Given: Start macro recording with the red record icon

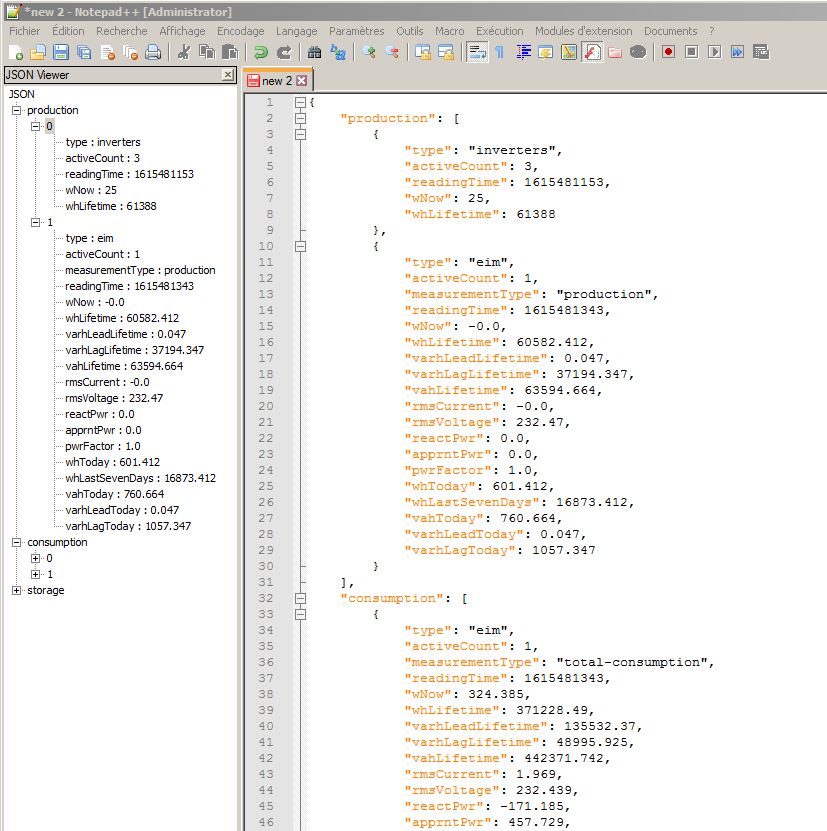Looking at the screenshot, I should pyautogui.click(x=667, y=52).
